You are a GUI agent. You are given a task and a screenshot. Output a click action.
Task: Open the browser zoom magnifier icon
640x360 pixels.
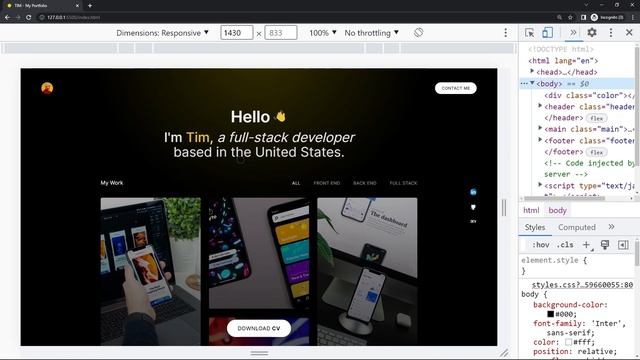[x=559, y=18]
